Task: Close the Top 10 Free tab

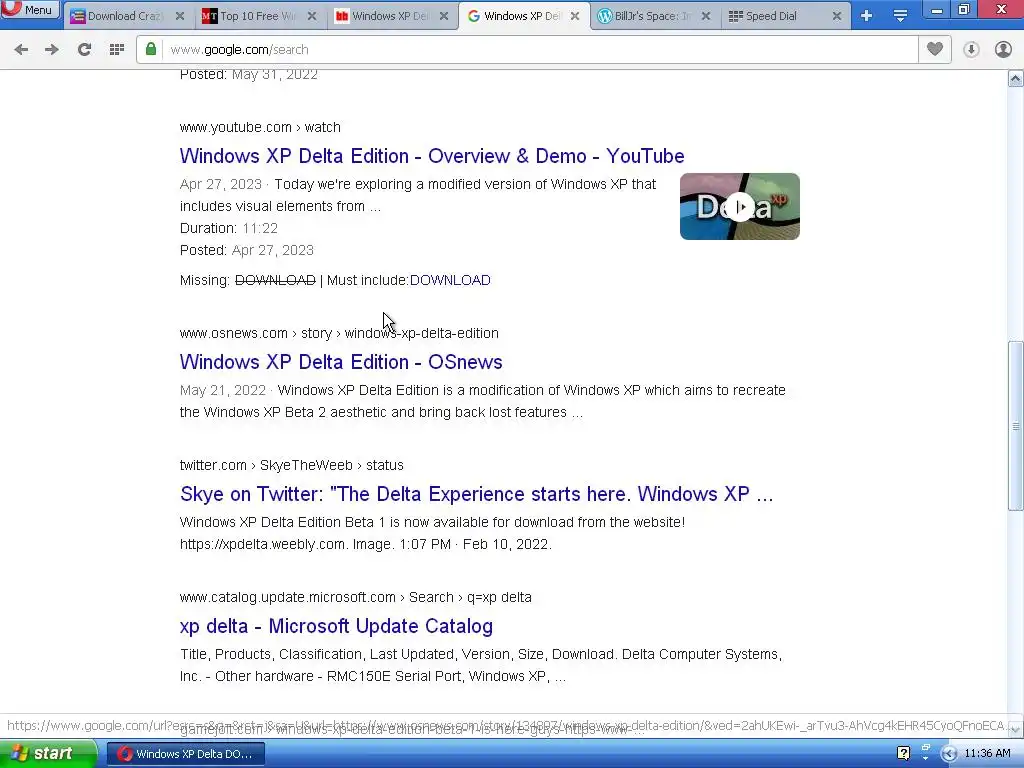Action: click(312, 16)
